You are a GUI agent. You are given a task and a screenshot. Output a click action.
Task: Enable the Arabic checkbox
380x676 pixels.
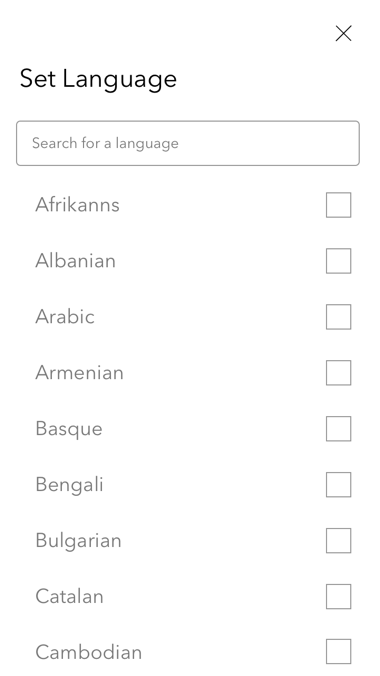click(x=339, y=317)
